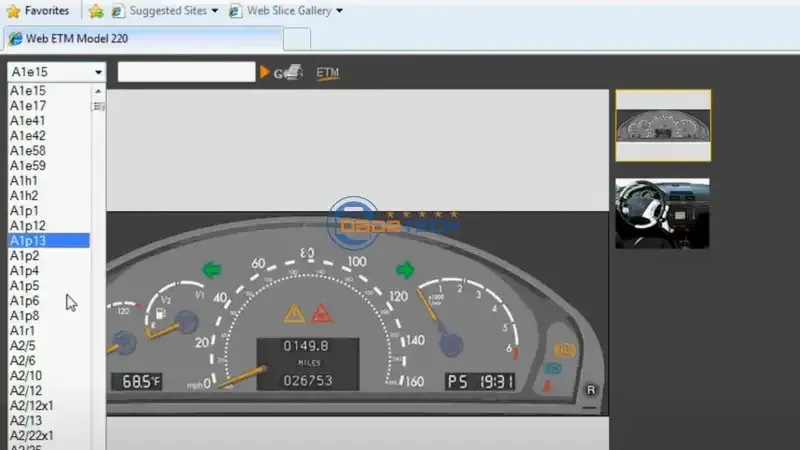Click the orange brake warning lamp
This screenshot has height=450, width=800.
tap(565, 351)
